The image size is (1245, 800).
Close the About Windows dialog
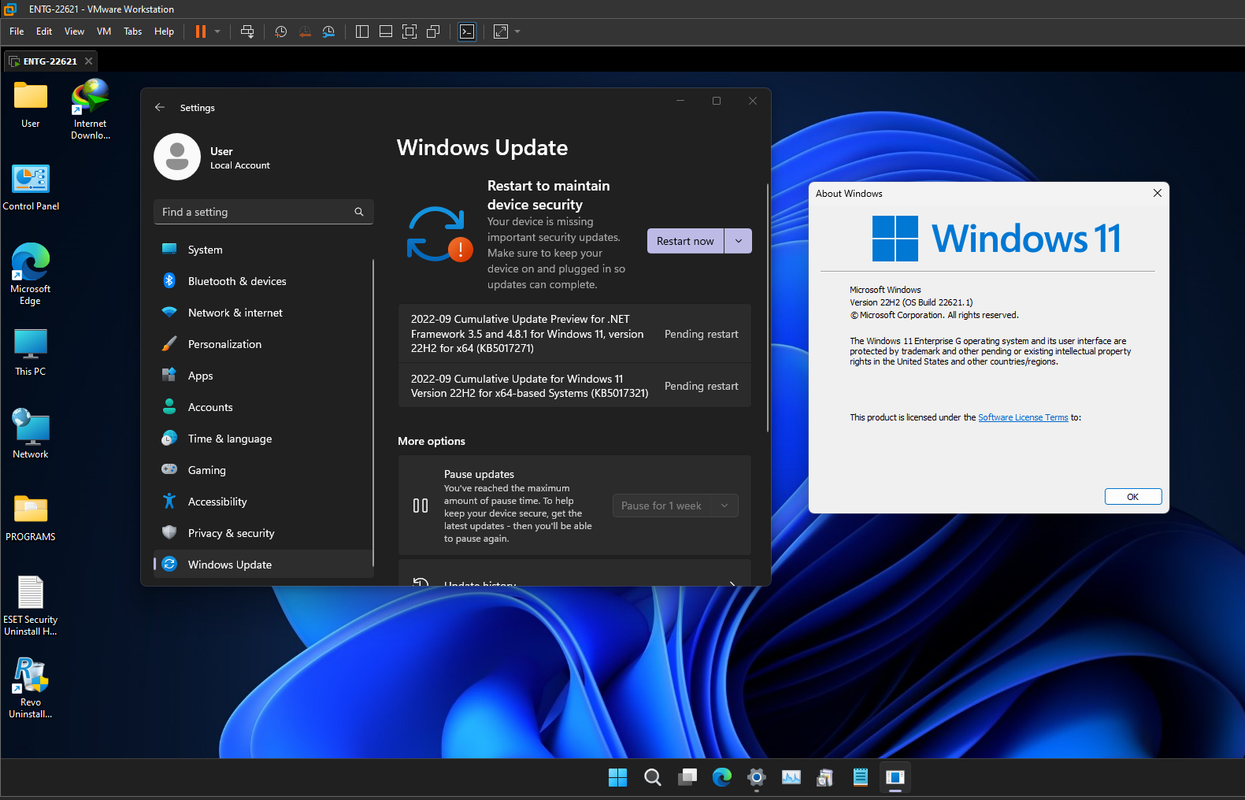(1157, 193)
